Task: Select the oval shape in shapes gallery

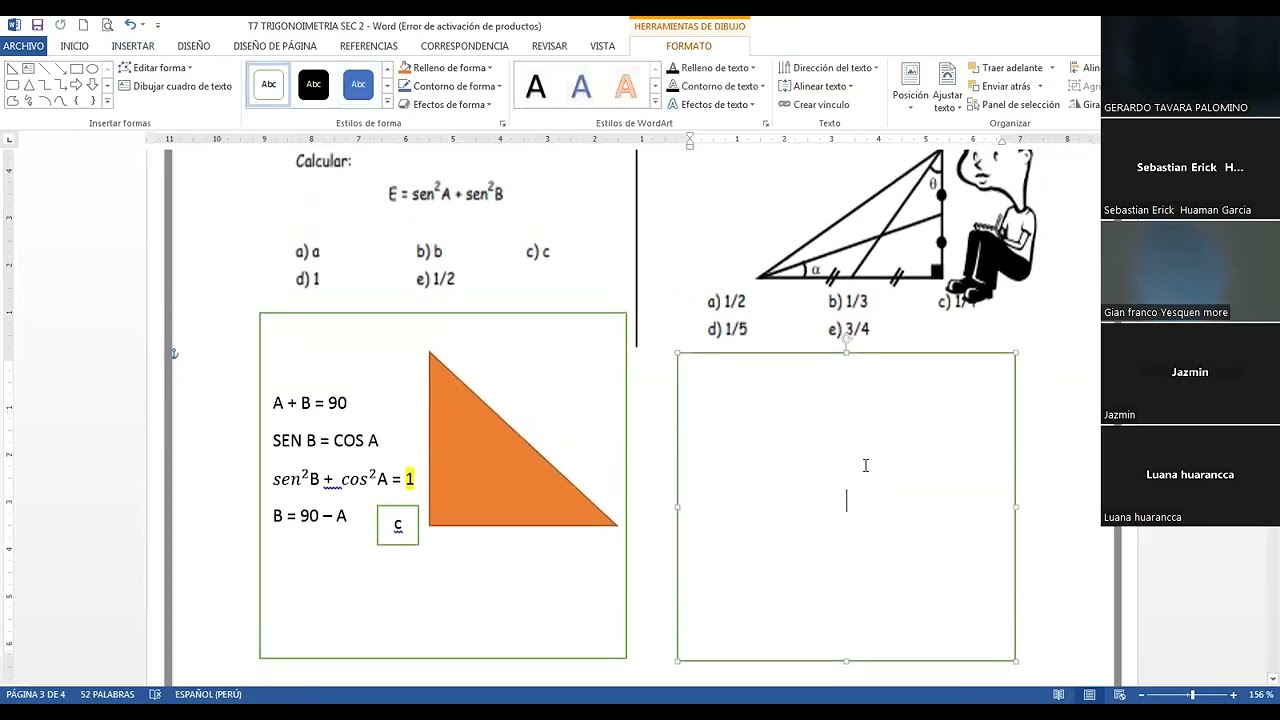Action: click(92, 69)
